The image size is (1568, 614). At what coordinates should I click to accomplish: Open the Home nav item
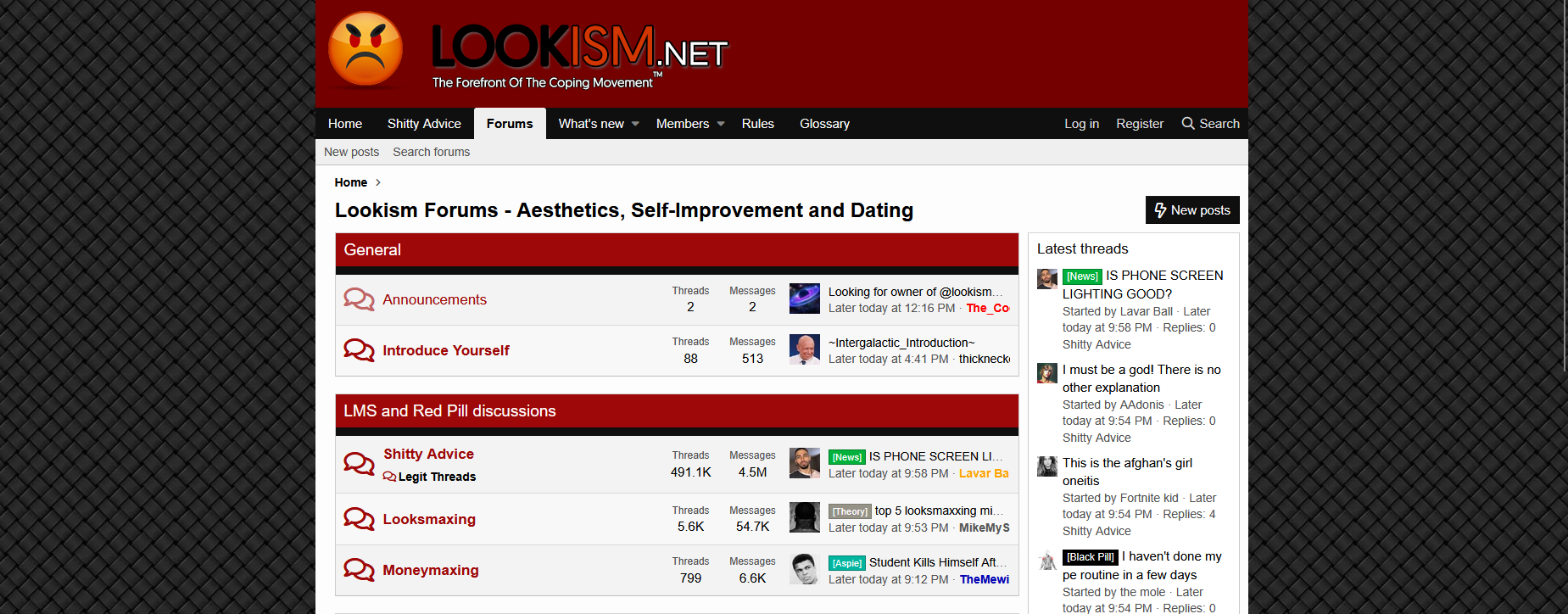[x=345, y=124]
